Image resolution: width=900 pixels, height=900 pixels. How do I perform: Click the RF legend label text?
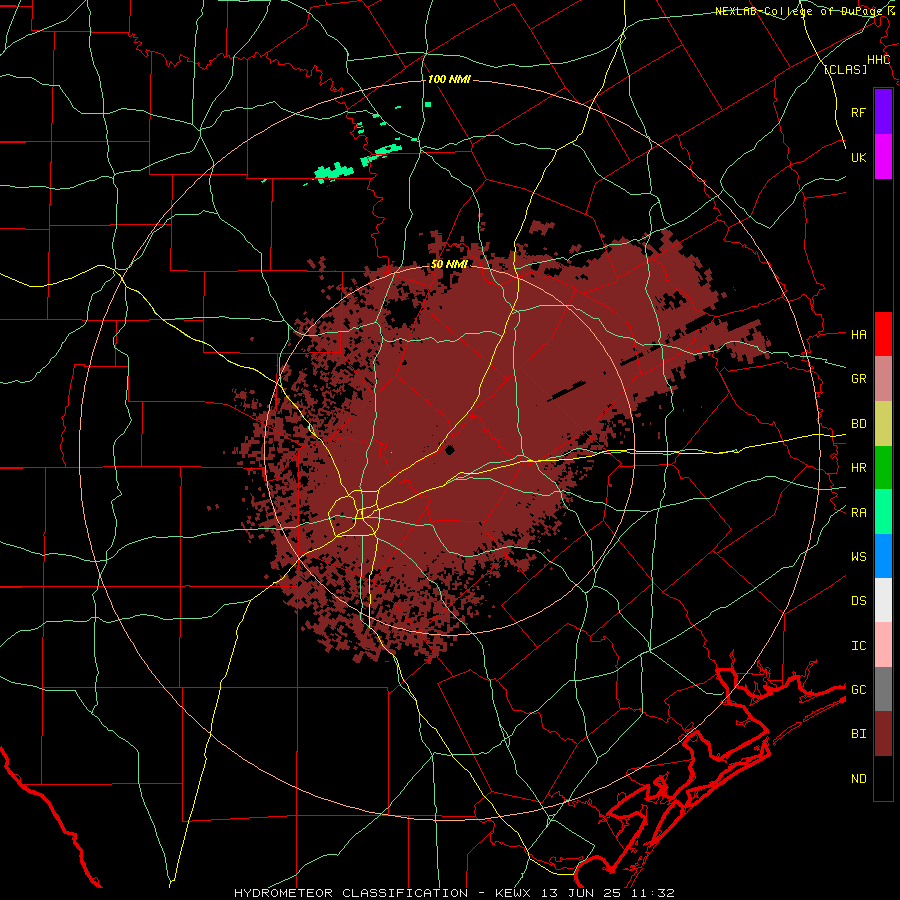pos(858,112)
